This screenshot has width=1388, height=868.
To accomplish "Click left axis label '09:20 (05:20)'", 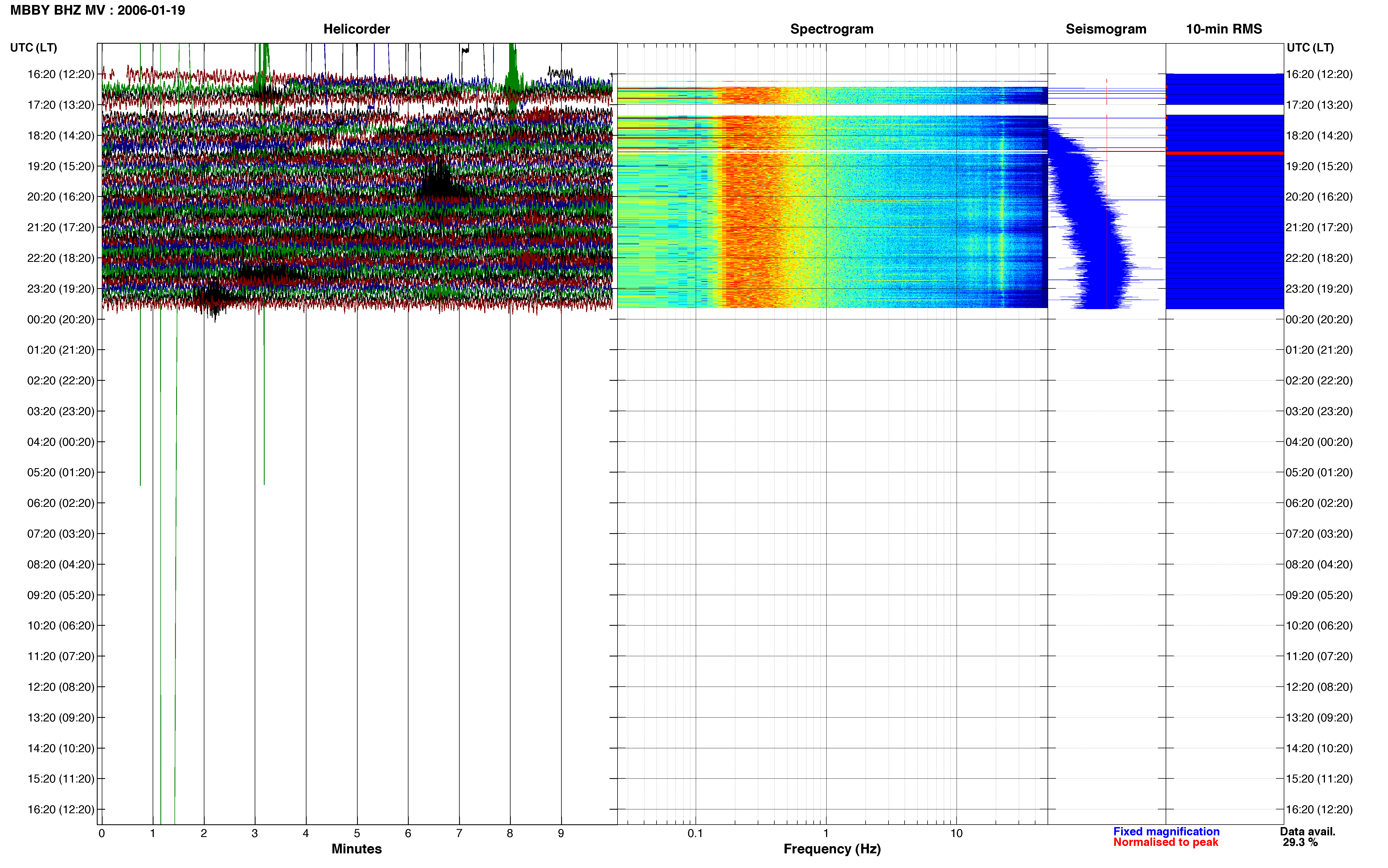I will pos(61,595).
